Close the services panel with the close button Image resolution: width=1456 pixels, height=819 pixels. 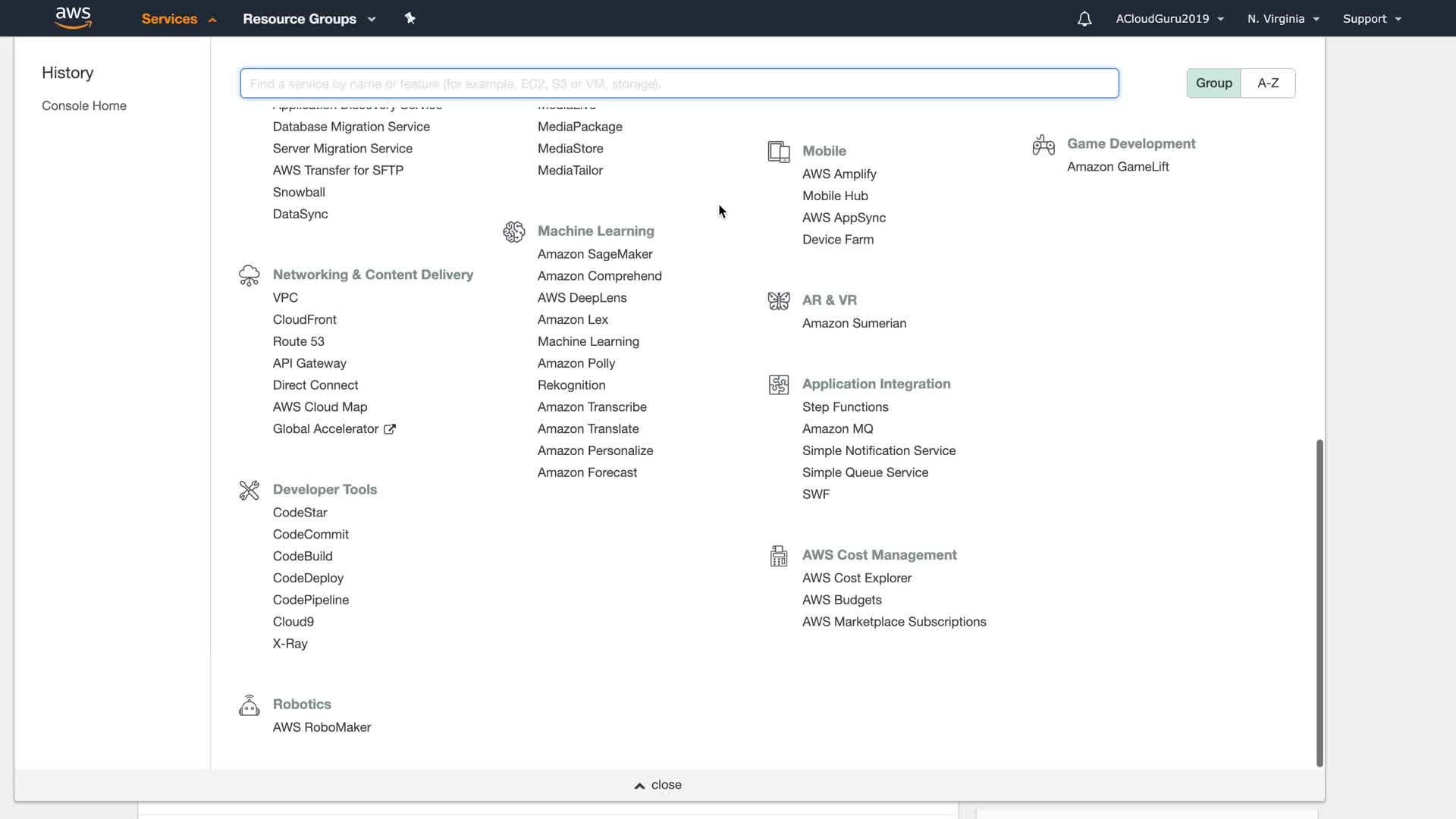pos(658,785)
